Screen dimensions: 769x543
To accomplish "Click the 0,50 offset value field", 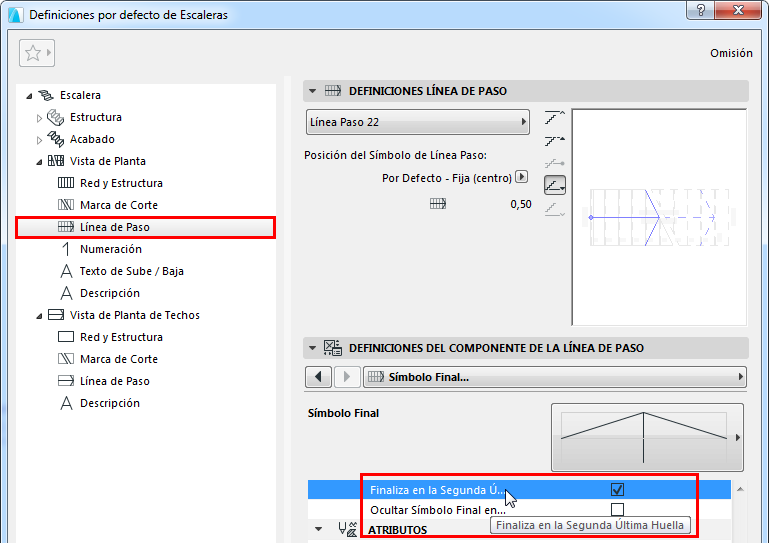I will 521,204.
